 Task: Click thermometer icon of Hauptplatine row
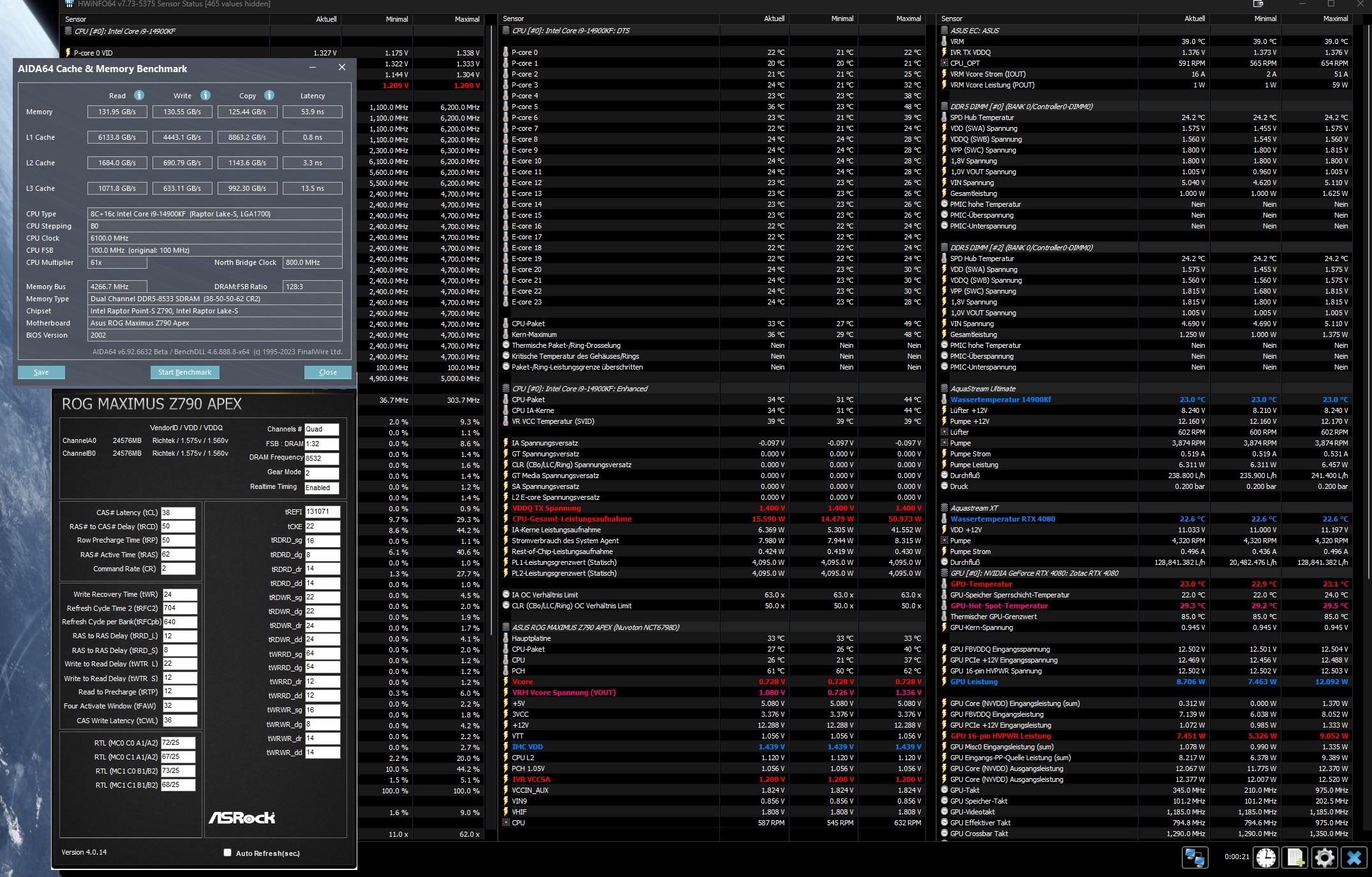click(506, 638)
